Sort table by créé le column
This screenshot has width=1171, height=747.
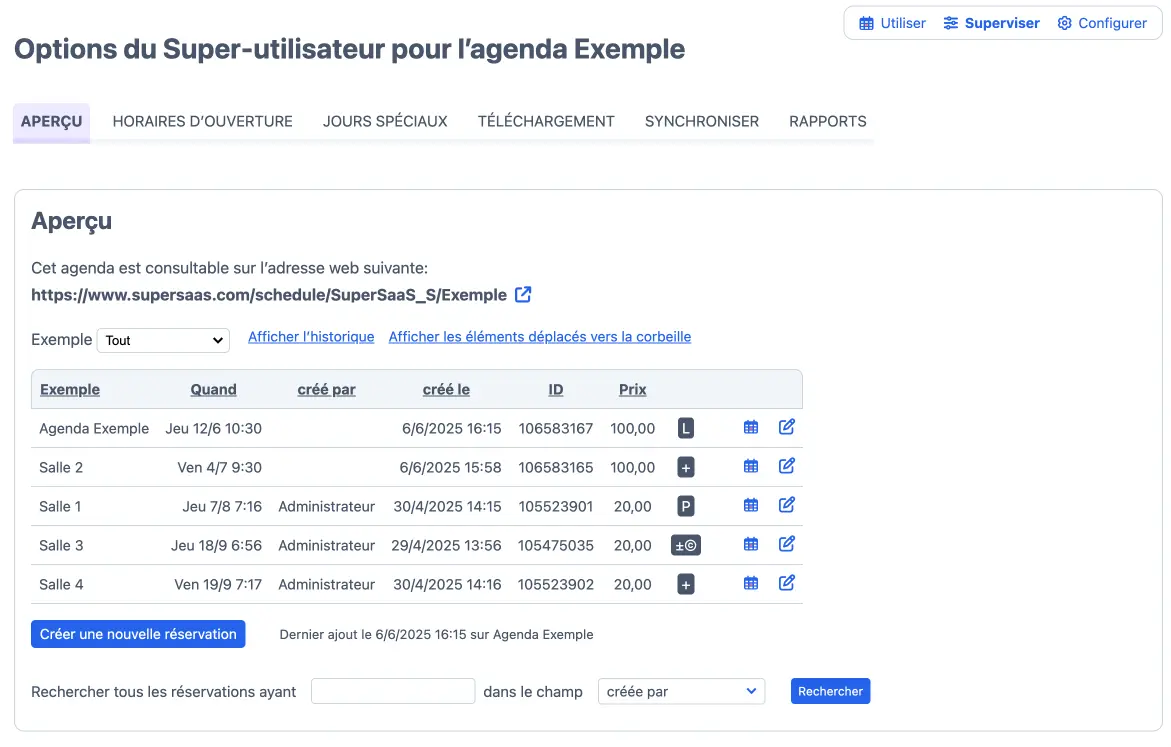pos(446,389)
